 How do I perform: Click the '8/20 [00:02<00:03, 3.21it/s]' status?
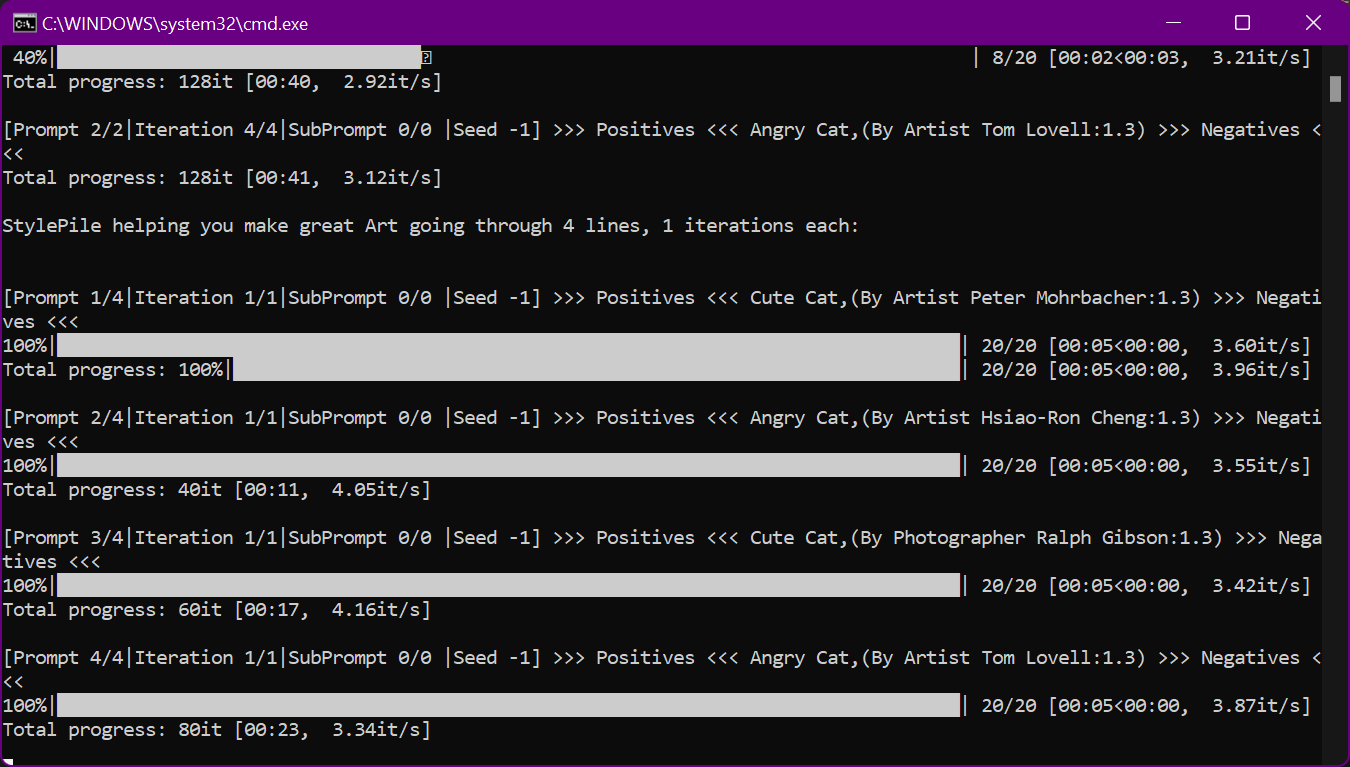click(x=1150, y=57)
